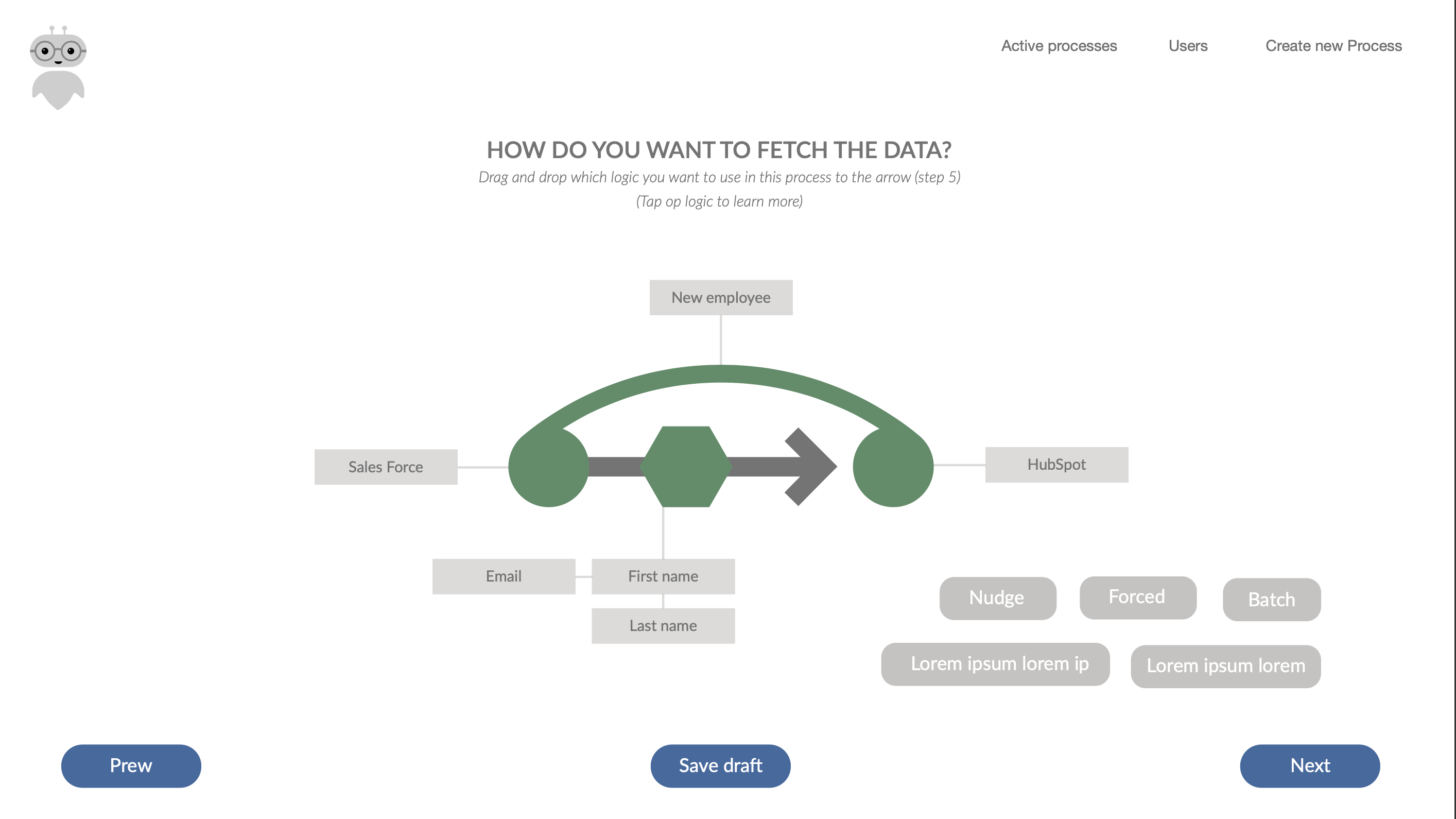1456x819 pixels.
Task: Click the green hexagon logic node
Action: pos(686,467)
